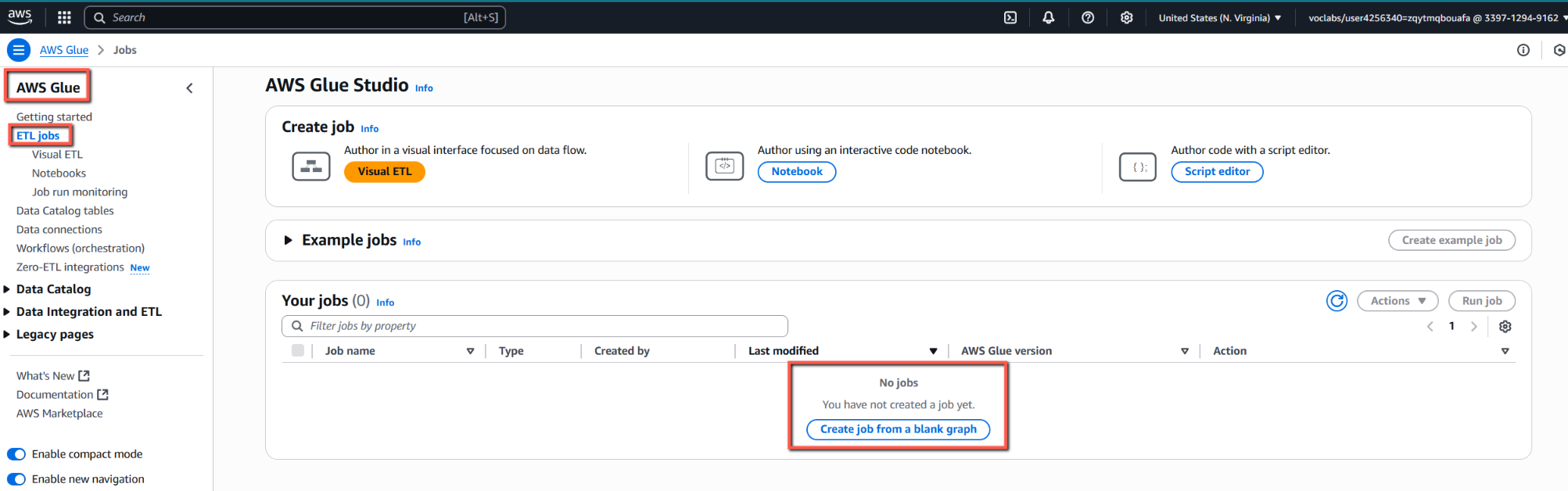This screenshot has width=1568, height=491.
Task: Open What's New external link
Action: tap(53, 376)
